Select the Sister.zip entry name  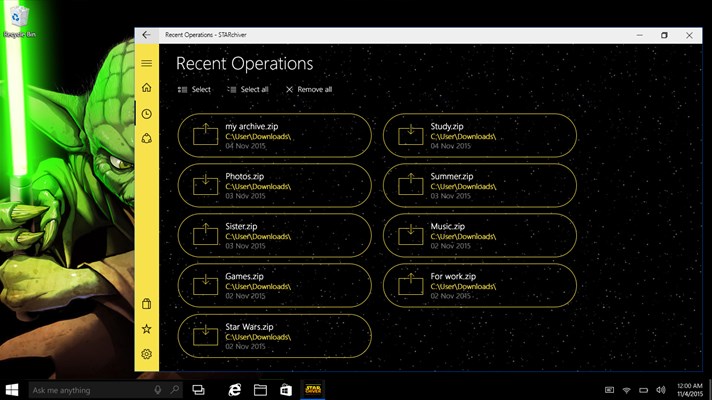coord(241,227)
